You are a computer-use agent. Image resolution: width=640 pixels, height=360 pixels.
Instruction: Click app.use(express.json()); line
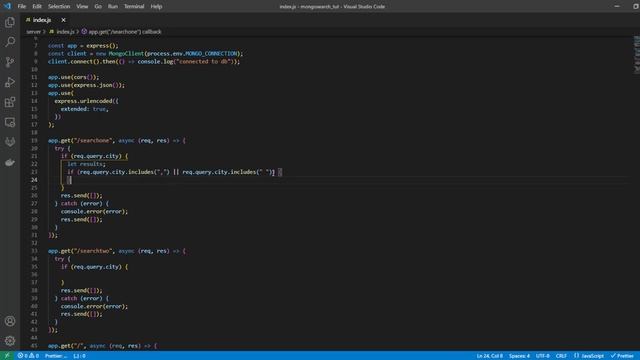[86, 85]
